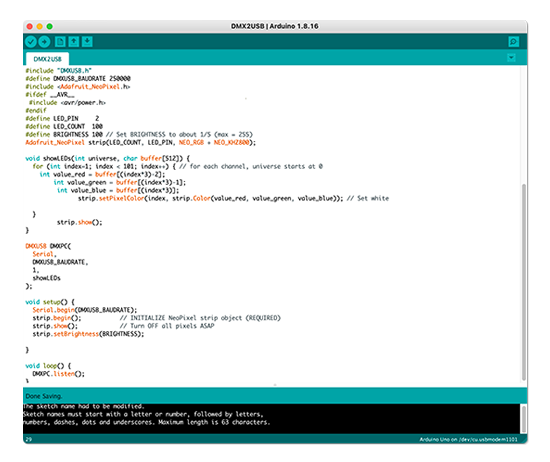Click the '// INITIALIZE NeoPixel strip object' comment
The width and height of the screenshot is (550, 462).
[200, 318]
